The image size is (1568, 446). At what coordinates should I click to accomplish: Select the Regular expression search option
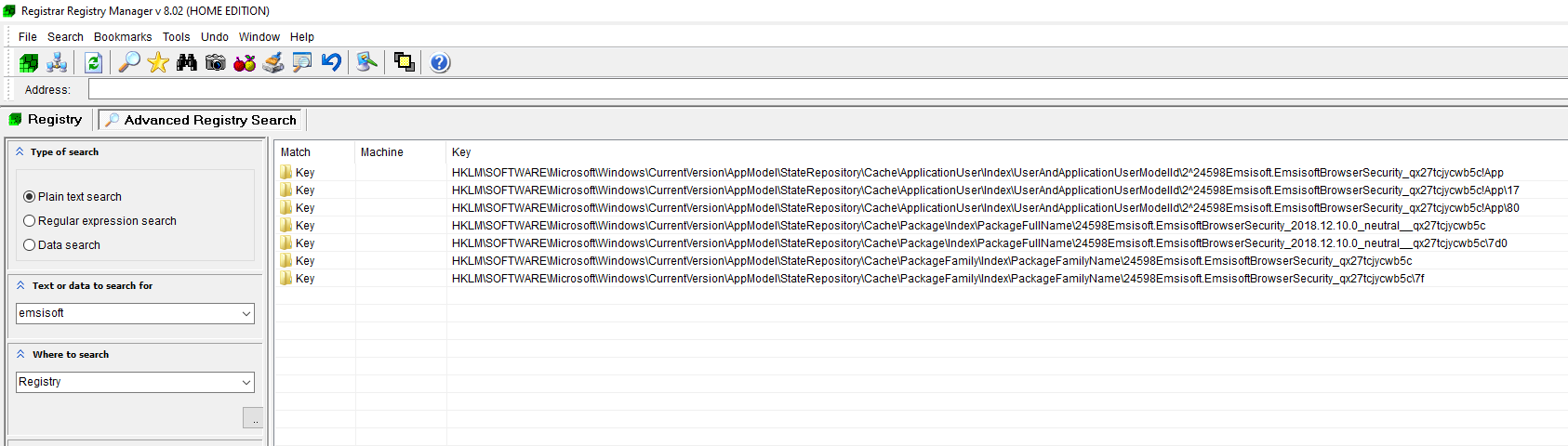[x=29, y=221]
